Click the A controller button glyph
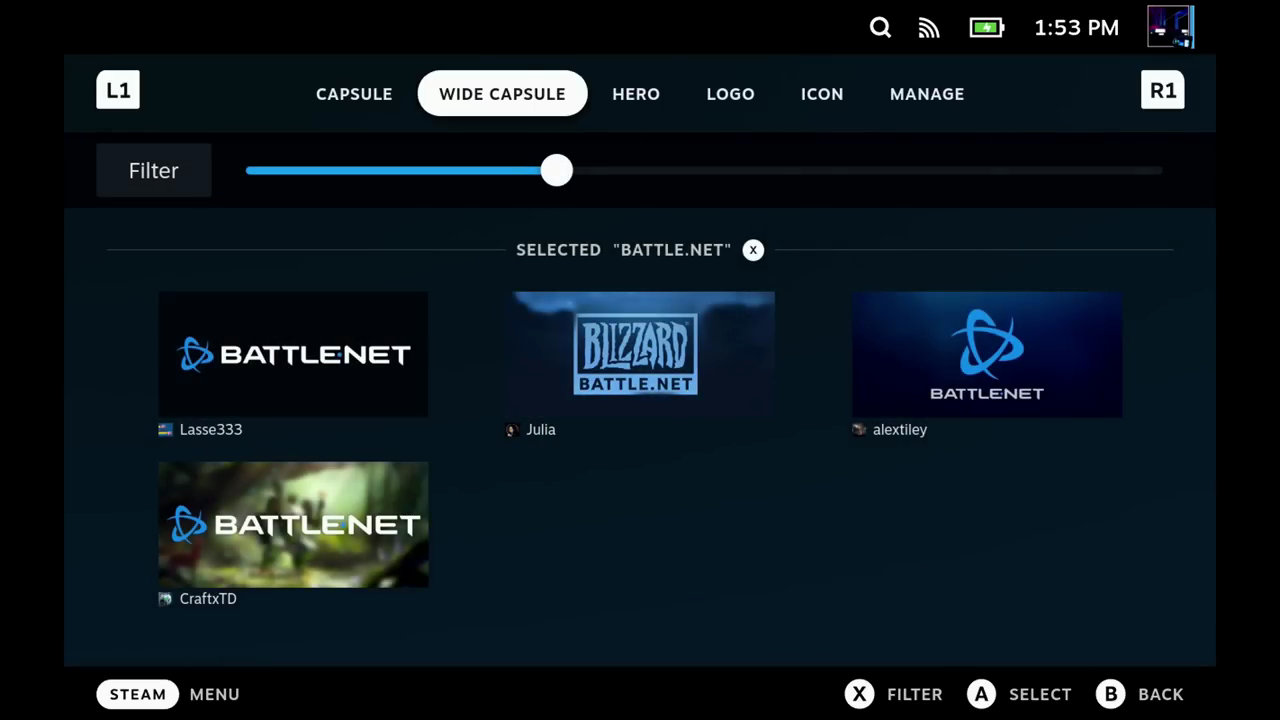 coord(982,694)
